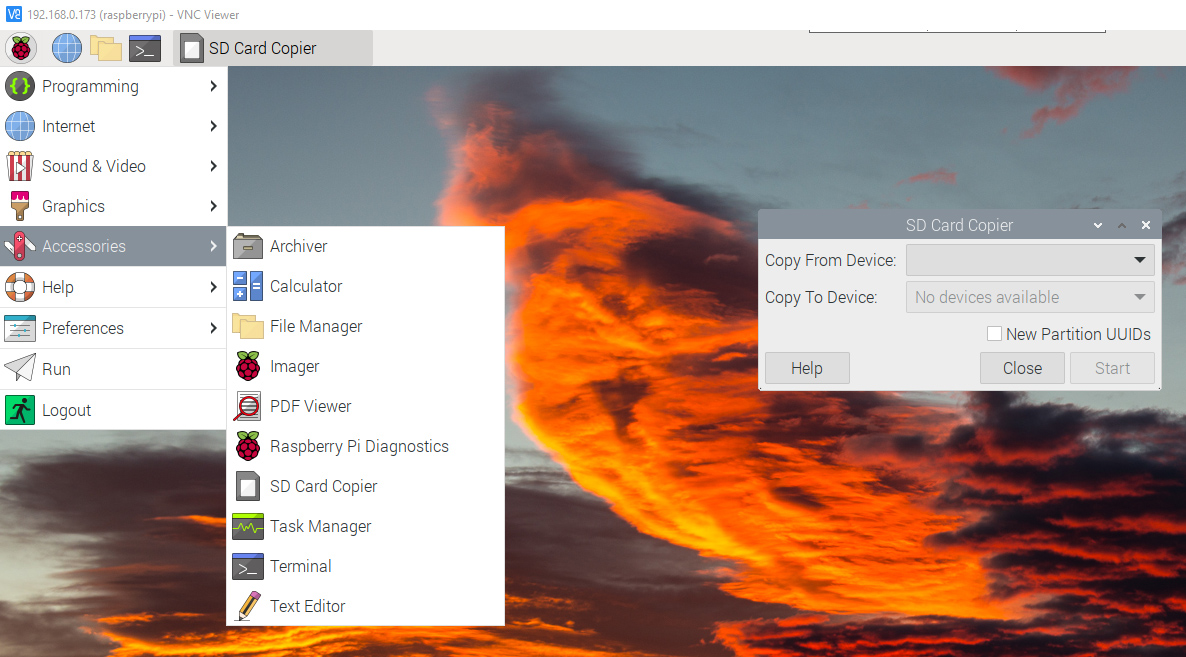The height and width of the screenshot is (657, 1186).
Task: Open the Raspberry Pi main menu icon
Action: [21, 48]
